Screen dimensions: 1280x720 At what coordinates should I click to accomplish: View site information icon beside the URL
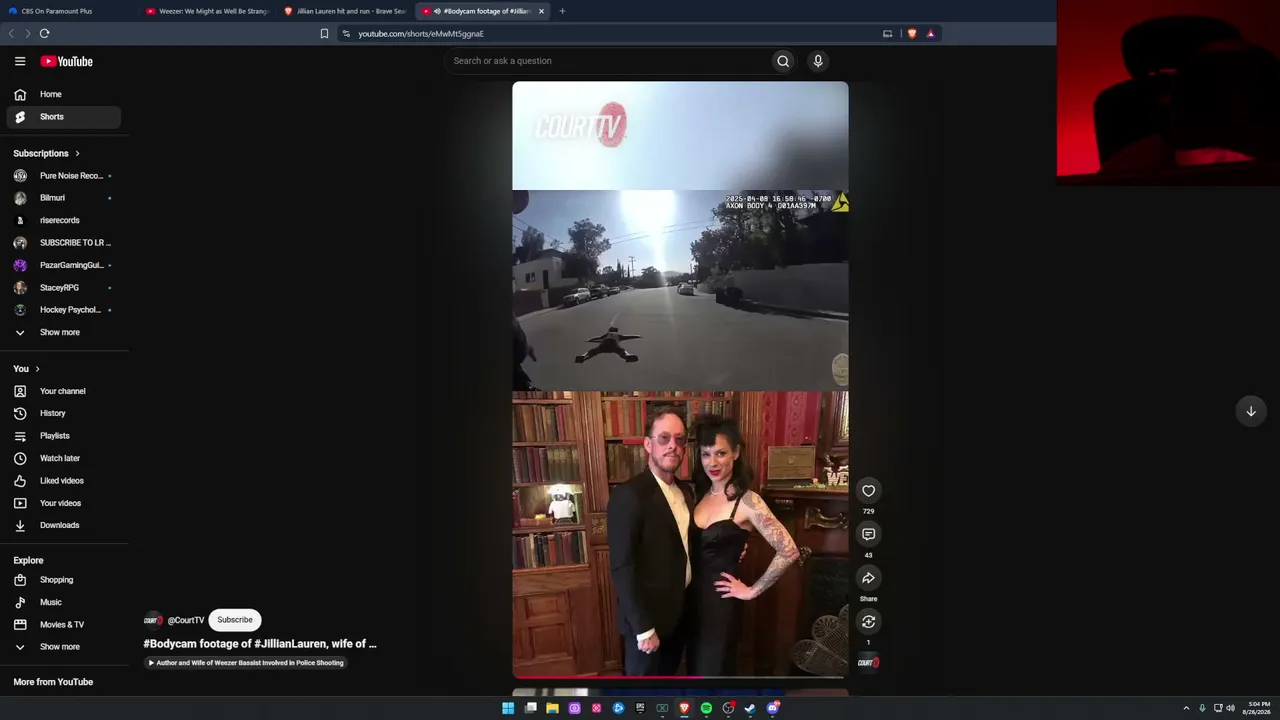(346, 33)
